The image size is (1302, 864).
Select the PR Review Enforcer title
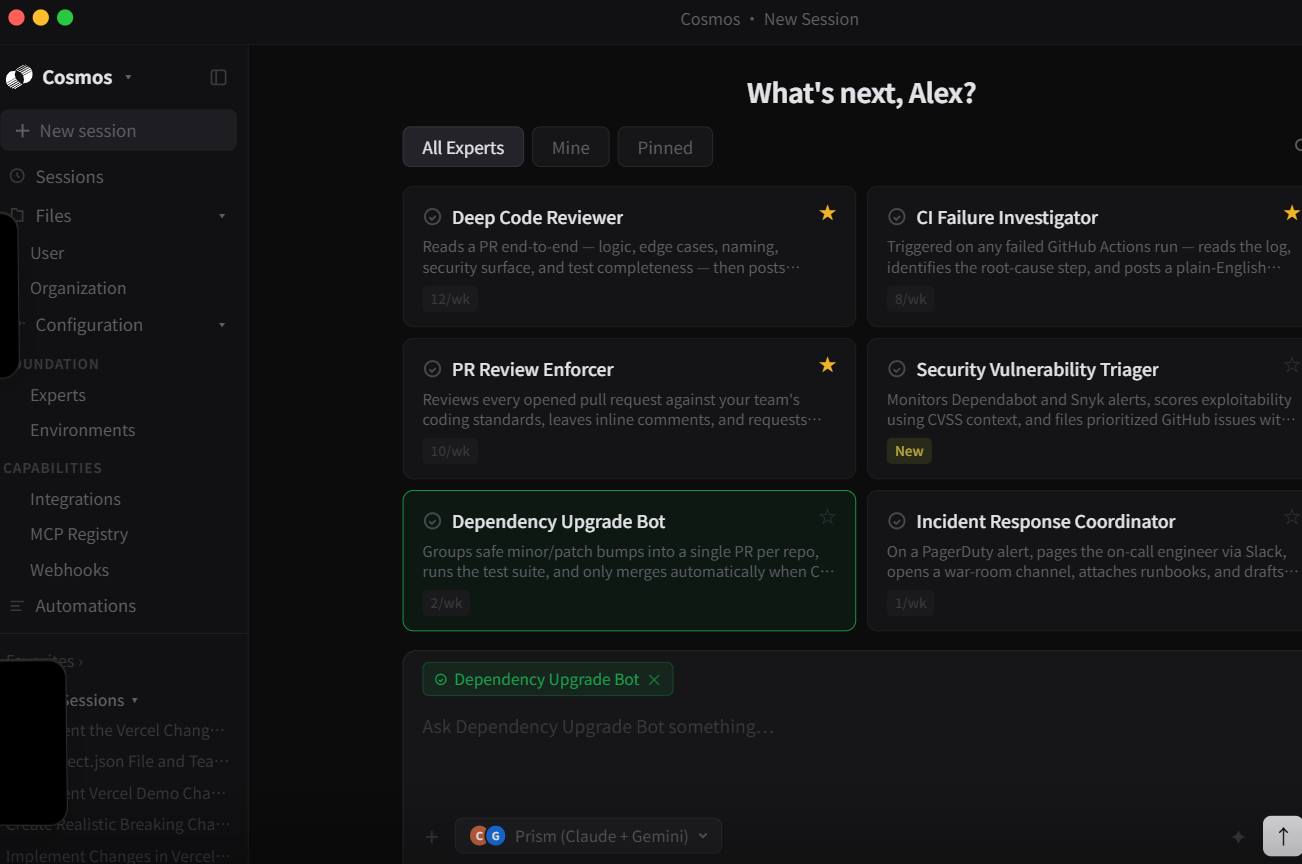pyautogui.click(x=533, y=369)
